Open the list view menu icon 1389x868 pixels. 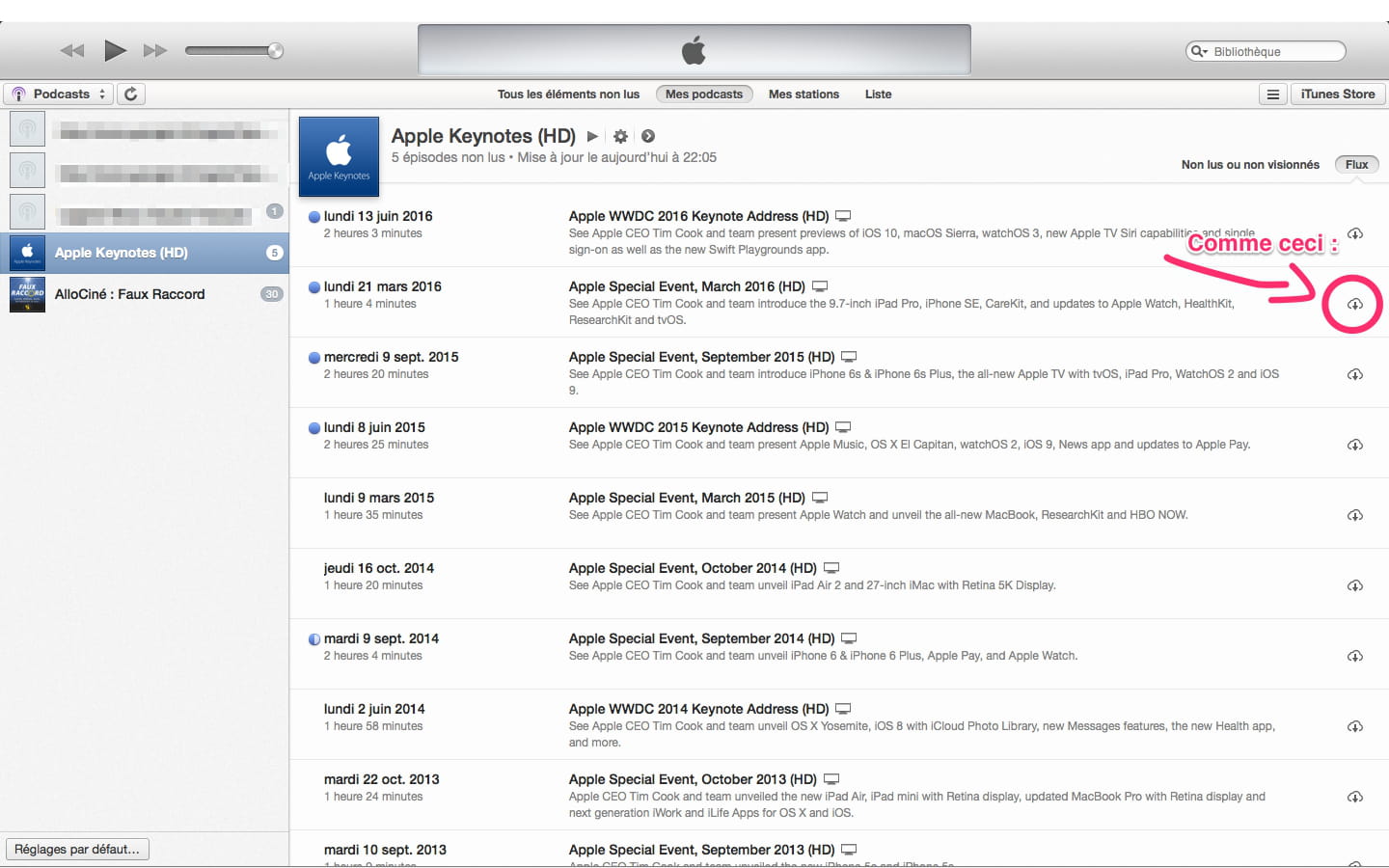[1273, 94]
